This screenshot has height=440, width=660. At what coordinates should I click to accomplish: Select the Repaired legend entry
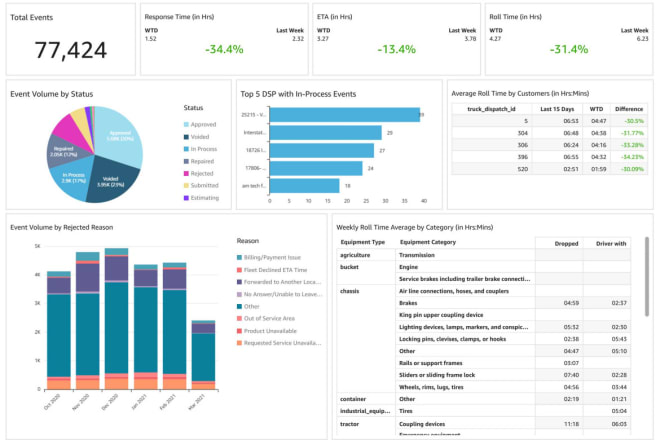(199, 161)
